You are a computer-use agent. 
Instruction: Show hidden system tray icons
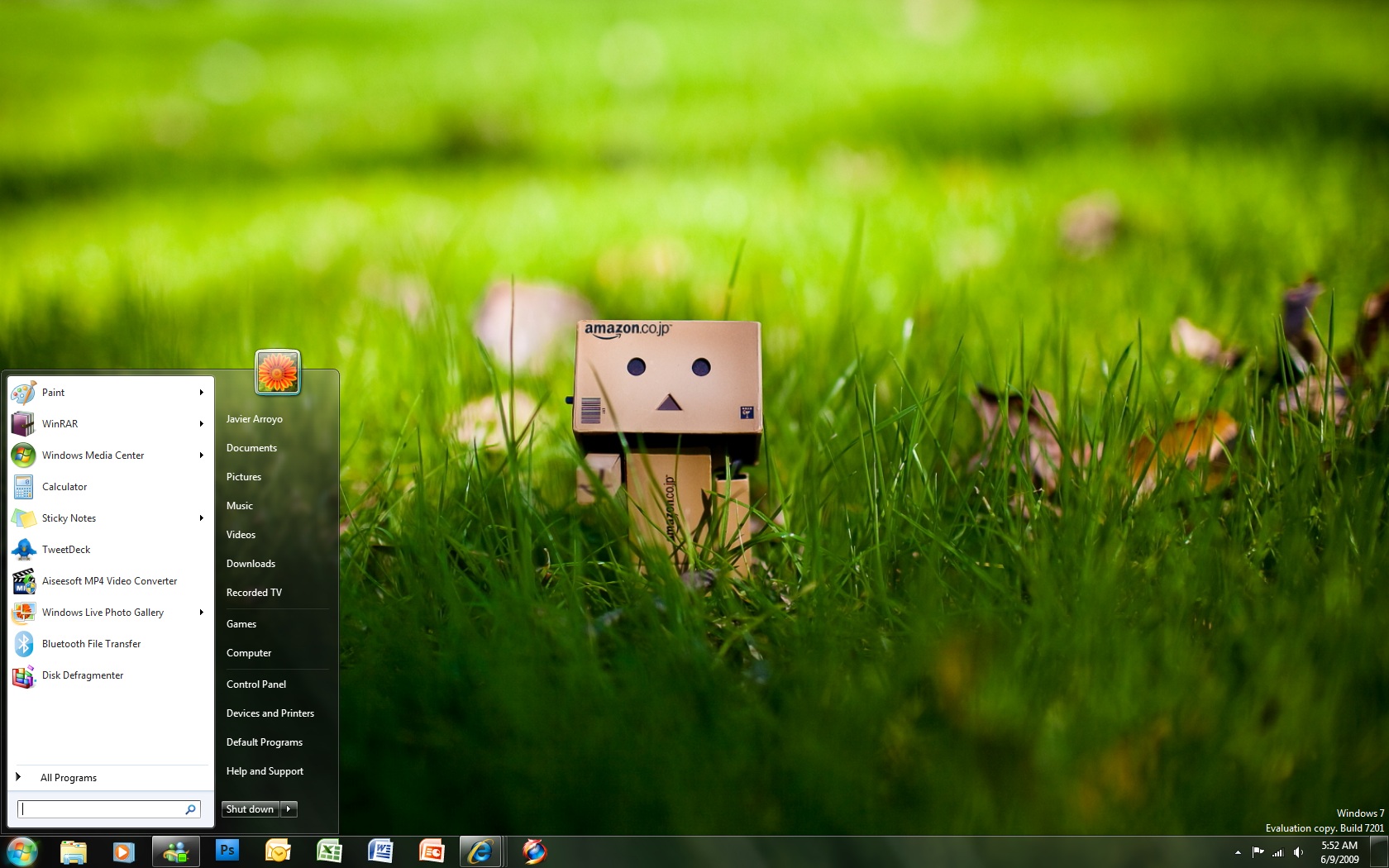coord(1238,852)
